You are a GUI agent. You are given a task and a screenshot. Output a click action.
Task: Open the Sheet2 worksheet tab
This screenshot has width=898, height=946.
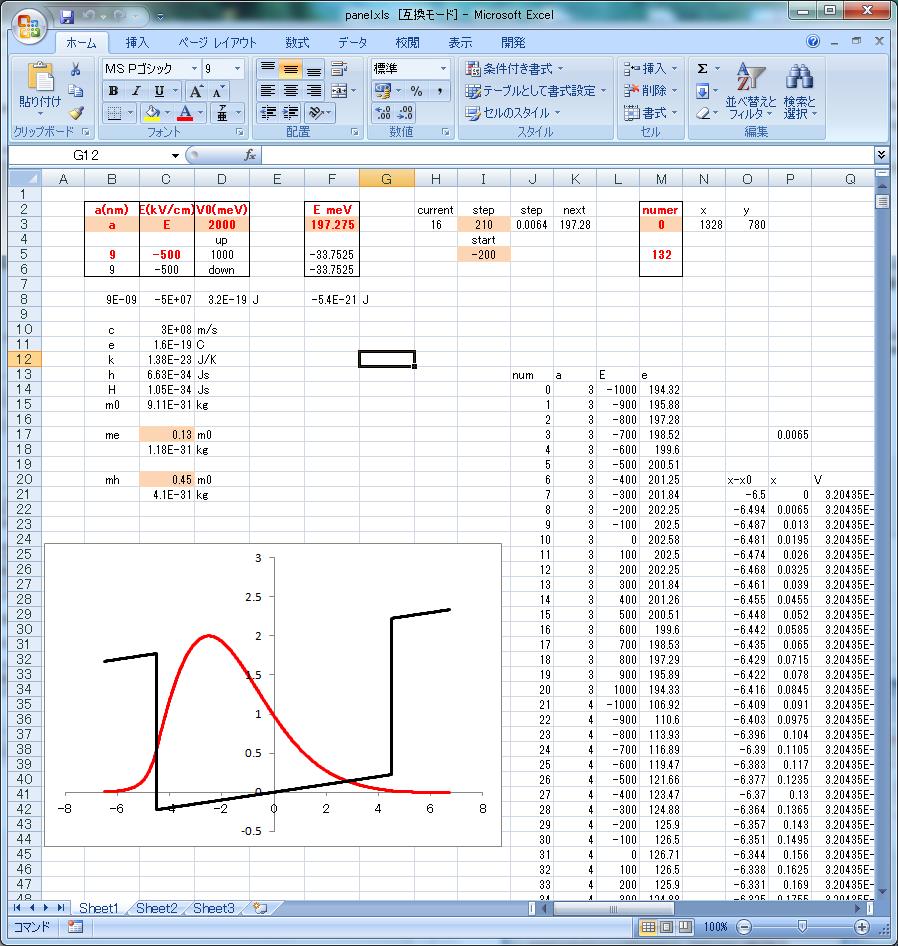point(156,908)
